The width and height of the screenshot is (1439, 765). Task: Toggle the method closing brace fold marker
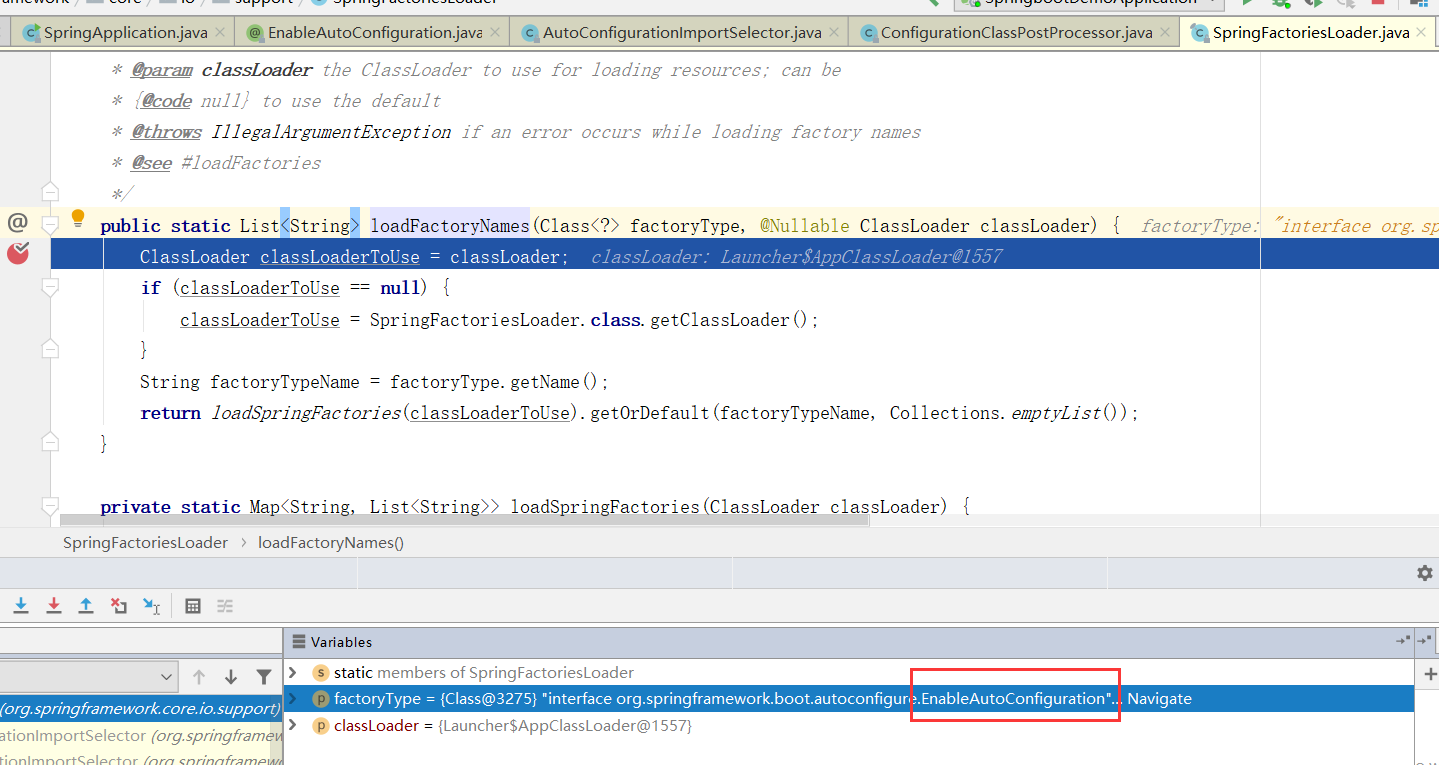(x=50, y=441)
